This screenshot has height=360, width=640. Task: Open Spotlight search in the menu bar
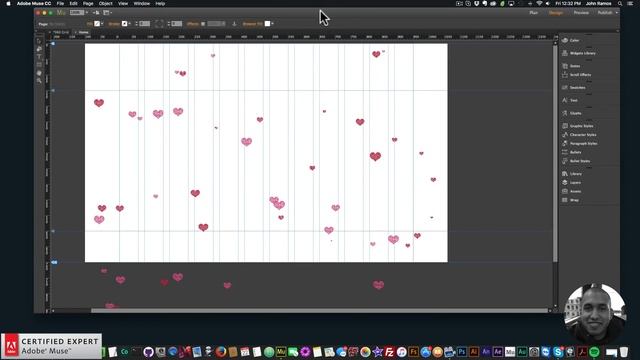pyautogui.click(x=620, y=3)
